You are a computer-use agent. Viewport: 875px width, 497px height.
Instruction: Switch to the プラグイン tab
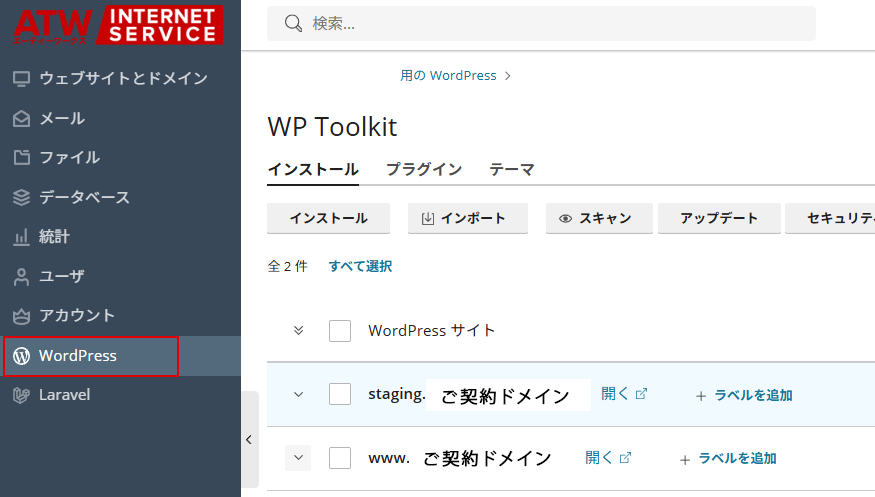(x=424, y=169)
